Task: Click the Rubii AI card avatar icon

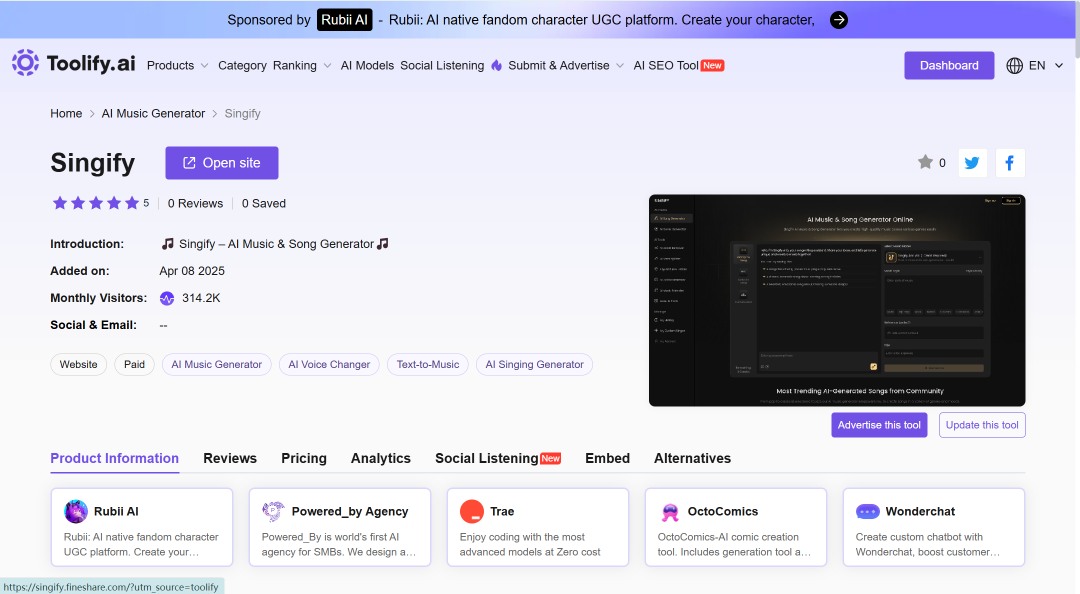Action: click(x=76, y=511)
